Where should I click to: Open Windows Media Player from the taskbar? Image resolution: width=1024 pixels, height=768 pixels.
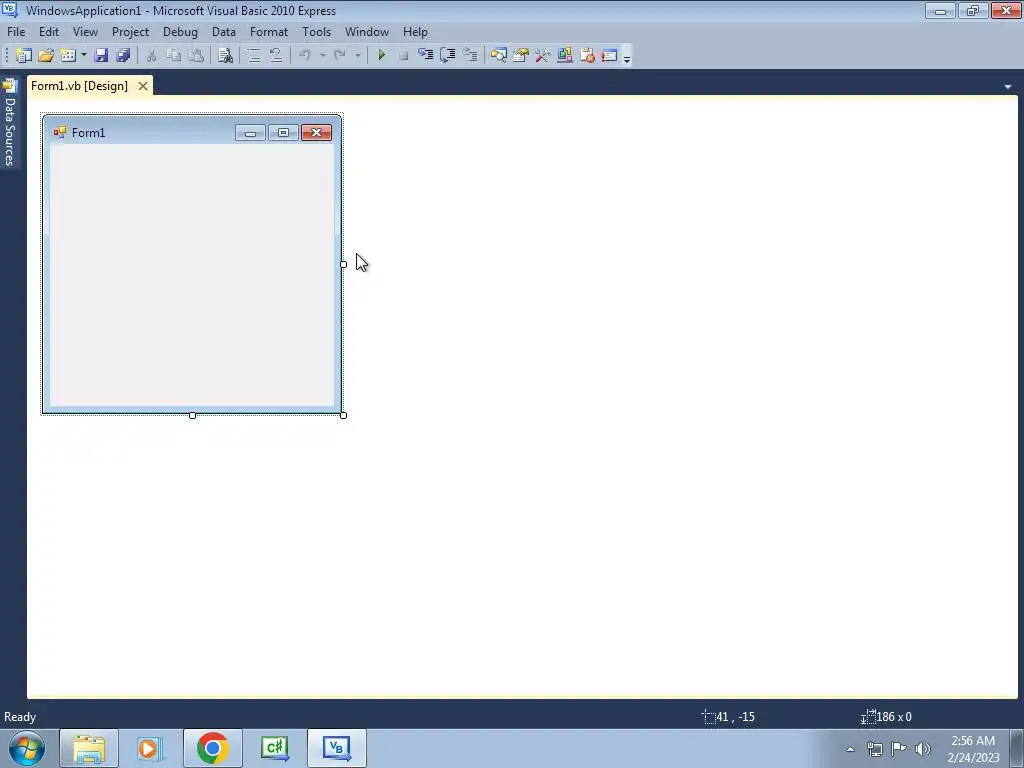point(151,748)
